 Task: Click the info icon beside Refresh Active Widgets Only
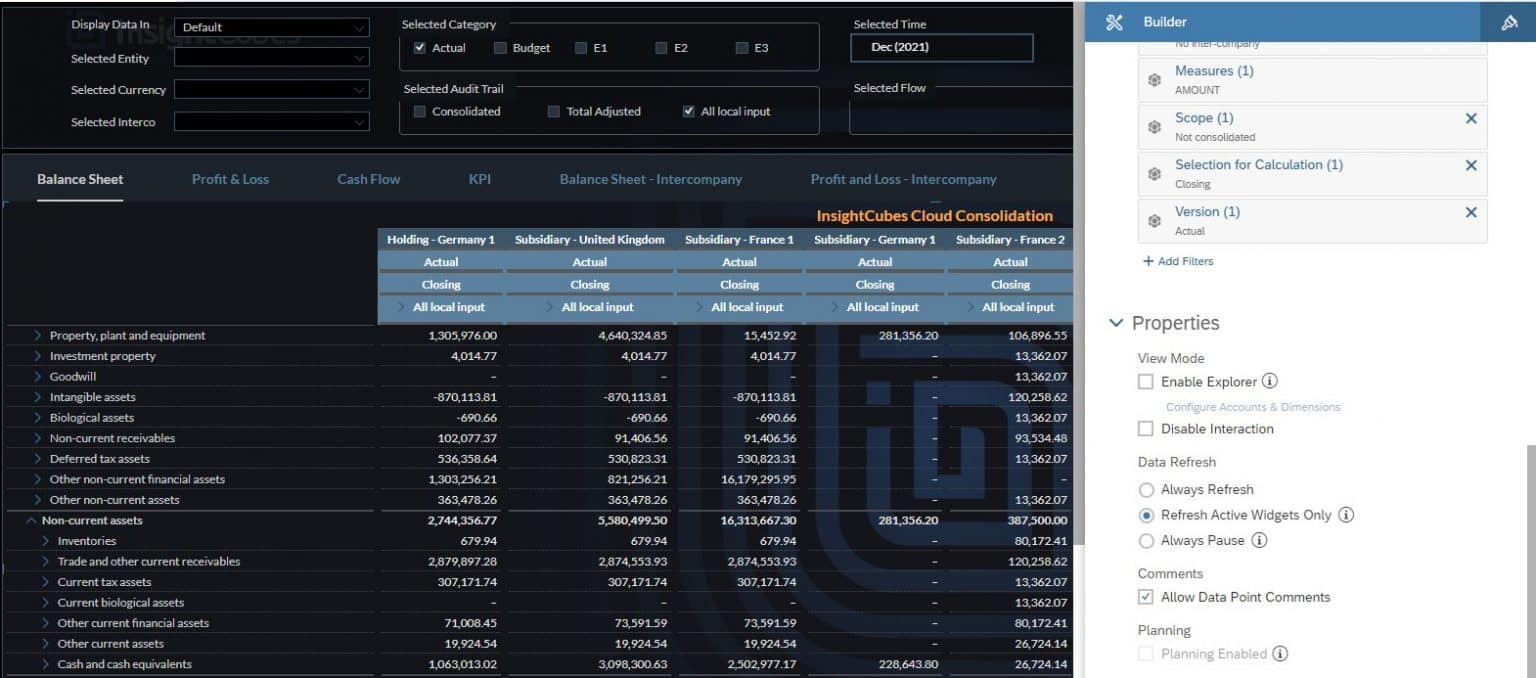point(1346,515)
